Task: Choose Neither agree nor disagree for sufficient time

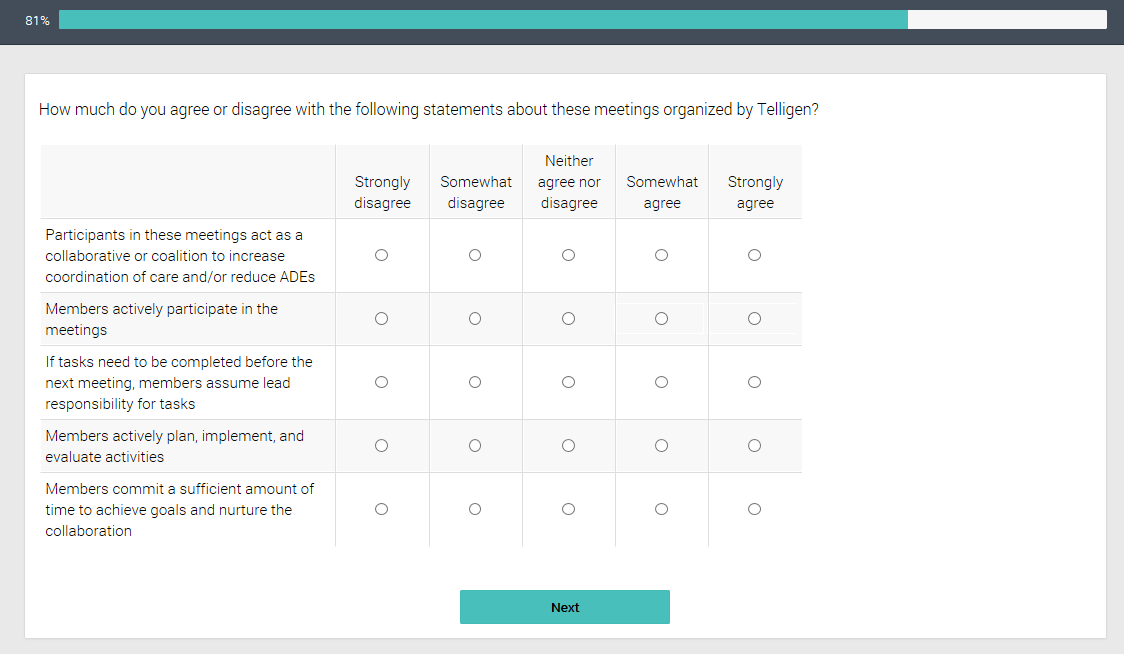Action: (568, 509)
